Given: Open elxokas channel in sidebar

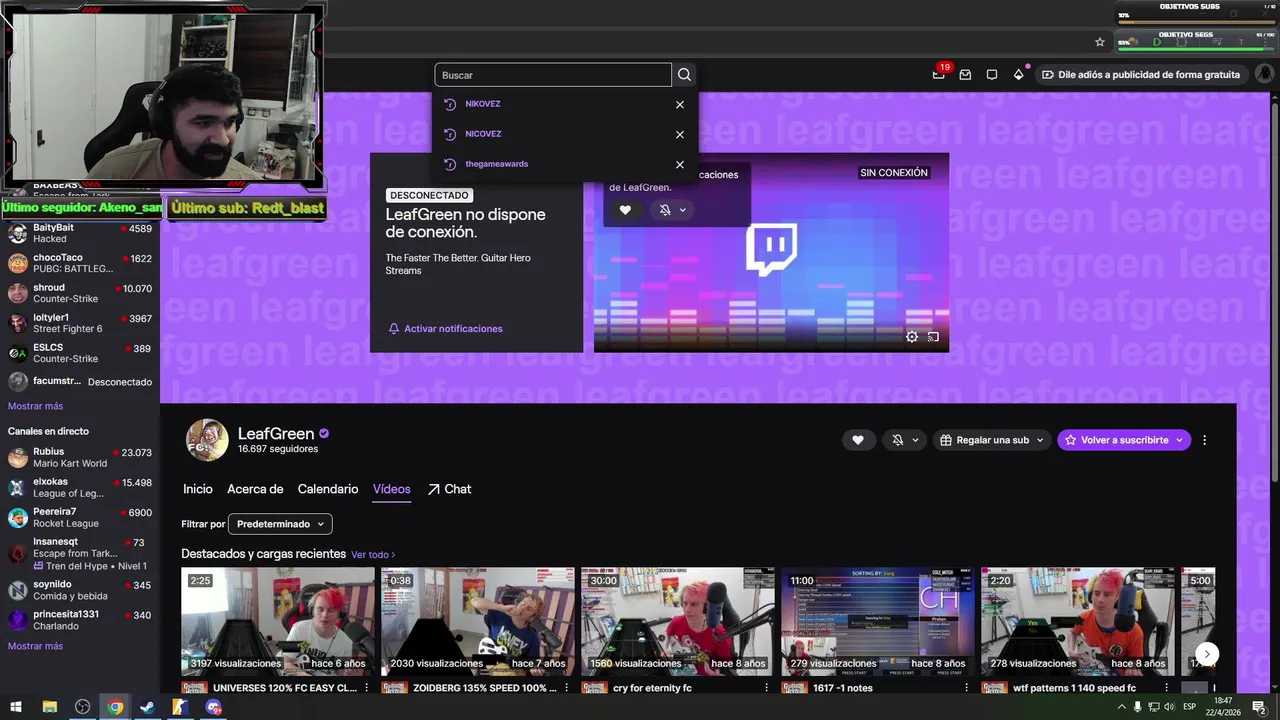Looking at the screenshot, I should (80, 487).
